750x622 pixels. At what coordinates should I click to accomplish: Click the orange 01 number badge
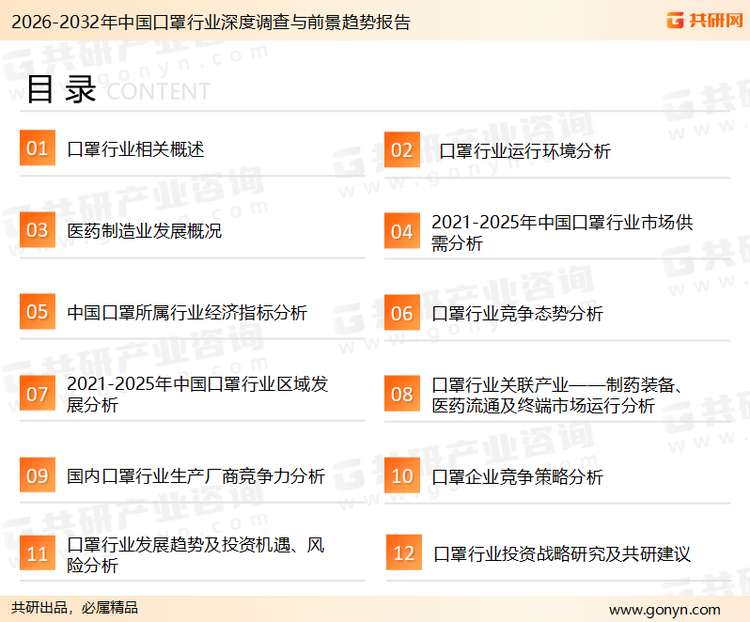tap(37, 148)
